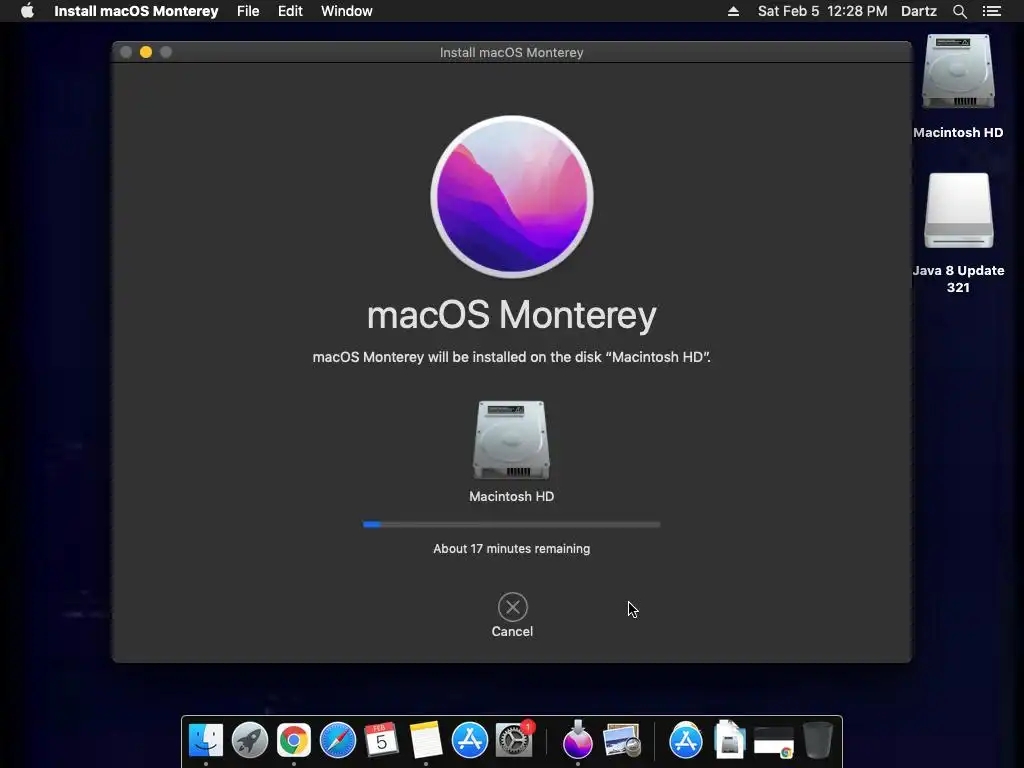Click the eject icon in menu bar
The width and height of the screenshot is (1024, 768).
733,11
